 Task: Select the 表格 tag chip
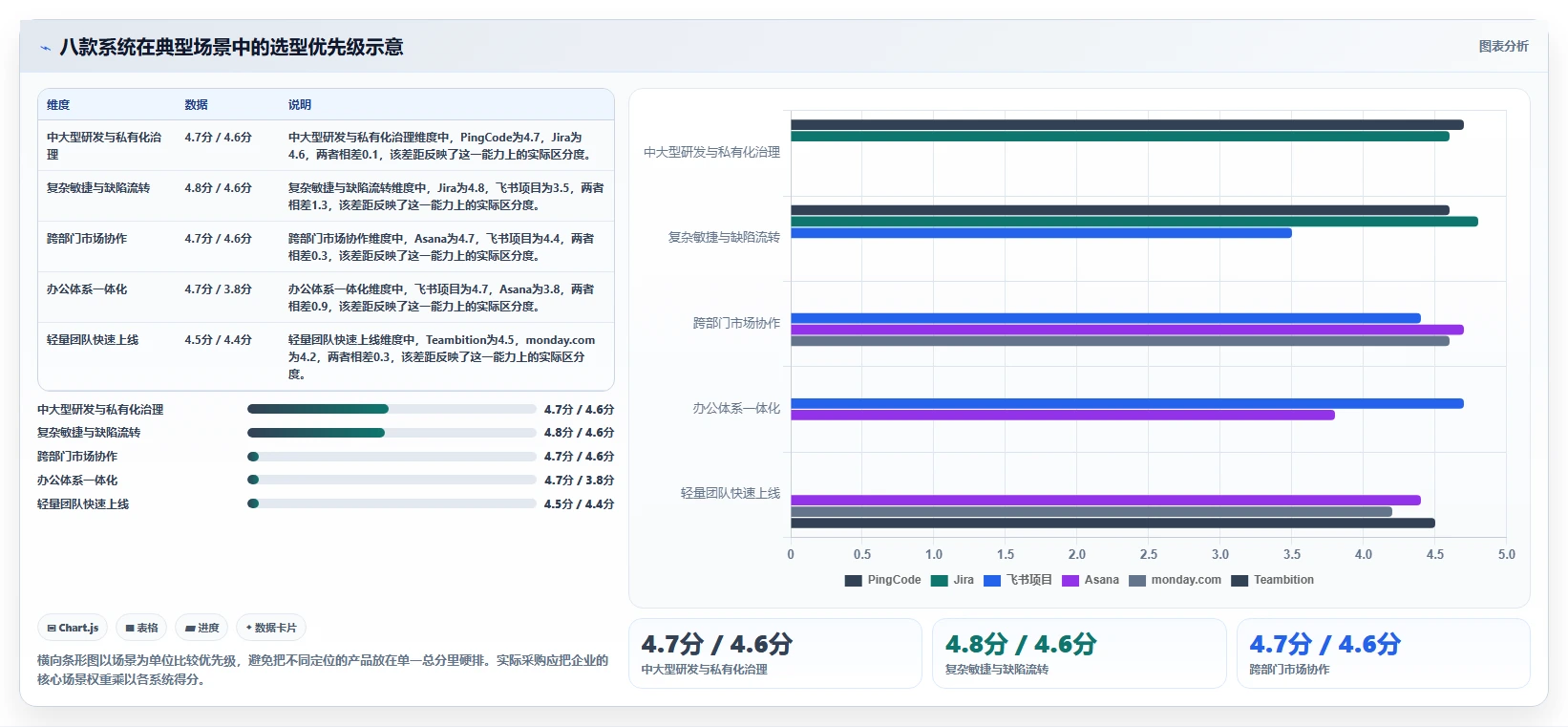(141, 628)
